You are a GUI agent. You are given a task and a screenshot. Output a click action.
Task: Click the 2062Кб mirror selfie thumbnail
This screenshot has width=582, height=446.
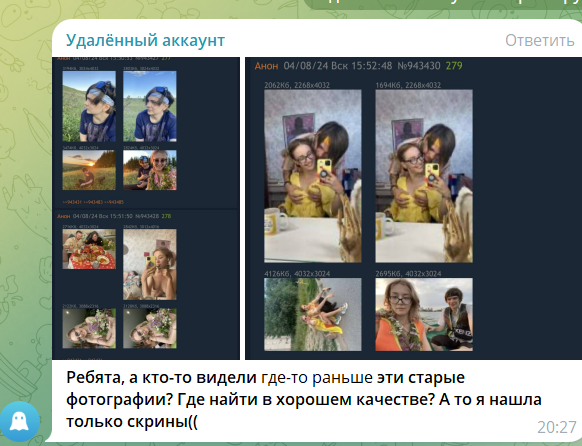[313, 176]
